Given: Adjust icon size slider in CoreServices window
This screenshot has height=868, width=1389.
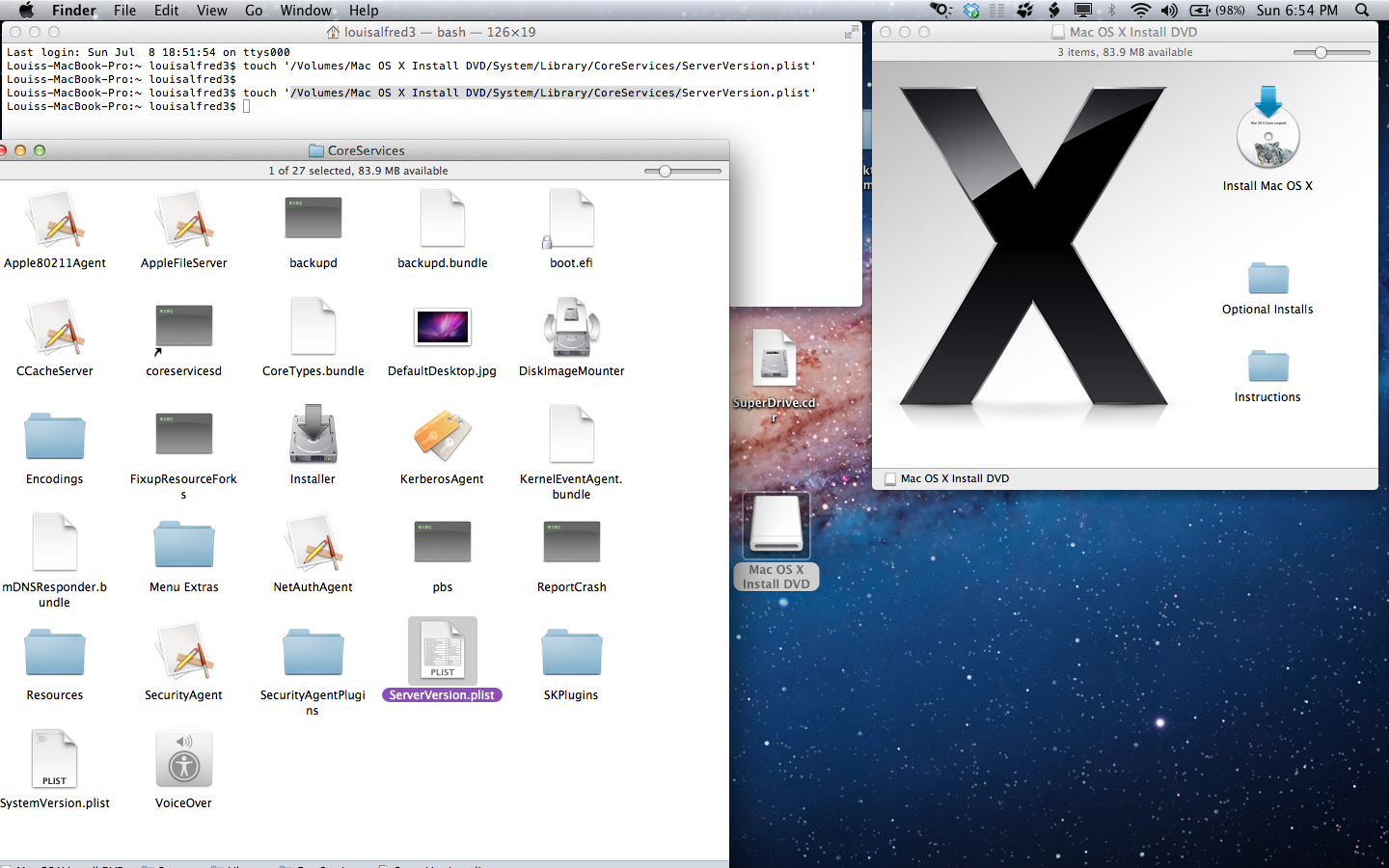Looking at the screenshot, I should coord(683,171).
